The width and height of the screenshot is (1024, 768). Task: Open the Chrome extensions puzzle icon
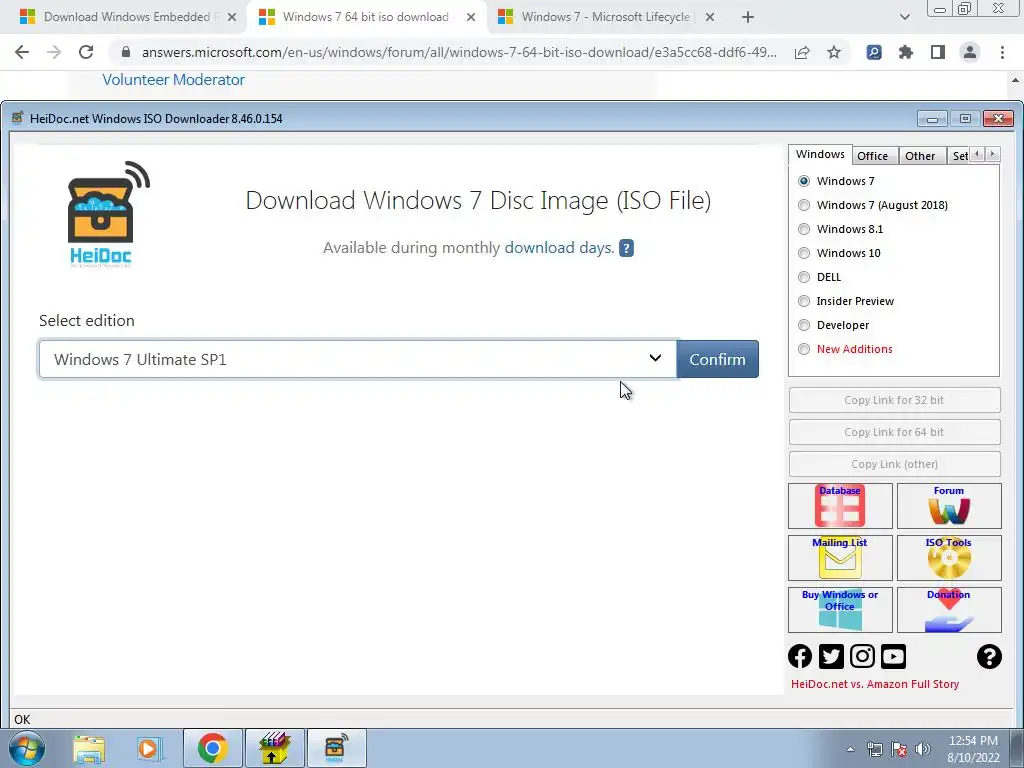(905, 52)
